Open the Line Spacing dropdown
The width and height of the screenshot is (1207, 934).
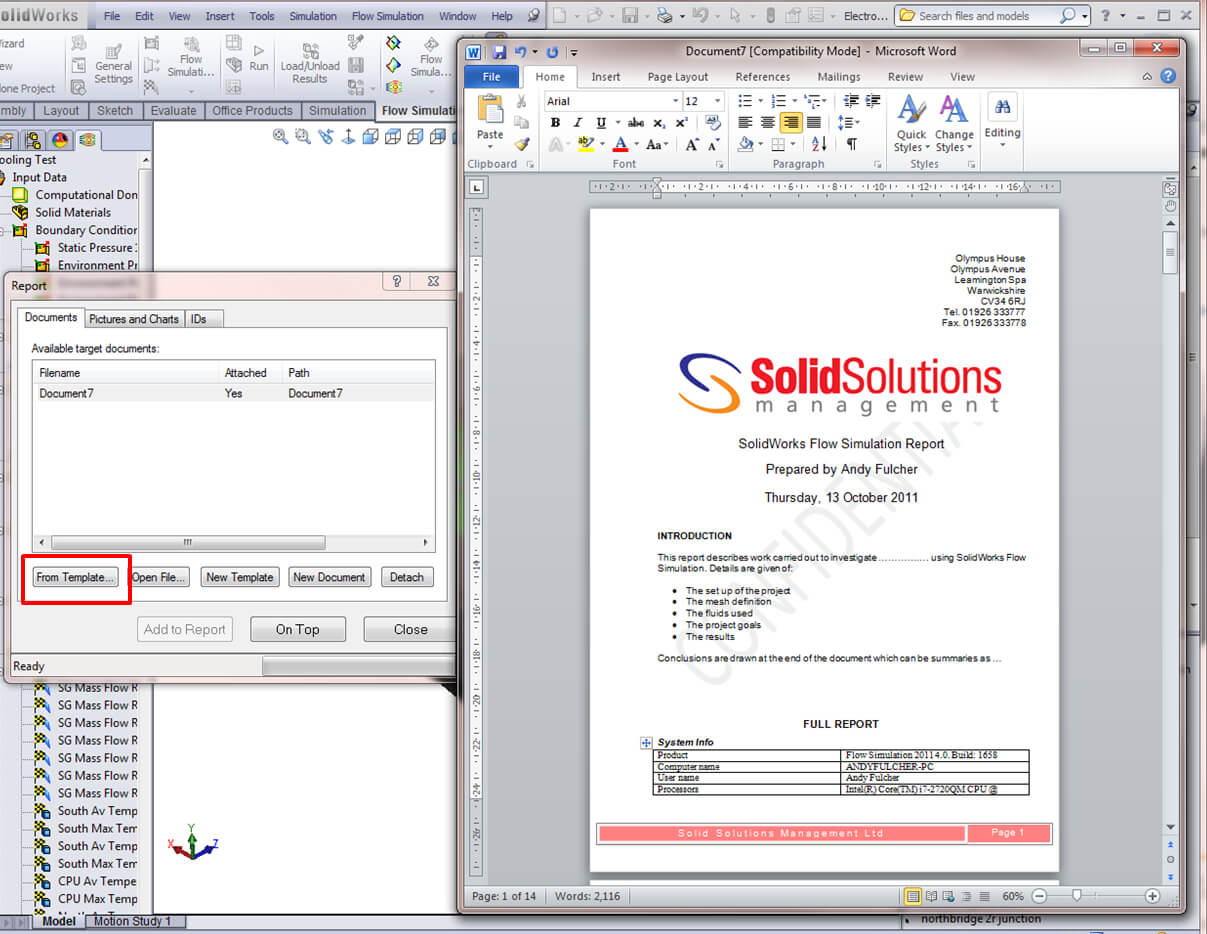tap(849, 123)
